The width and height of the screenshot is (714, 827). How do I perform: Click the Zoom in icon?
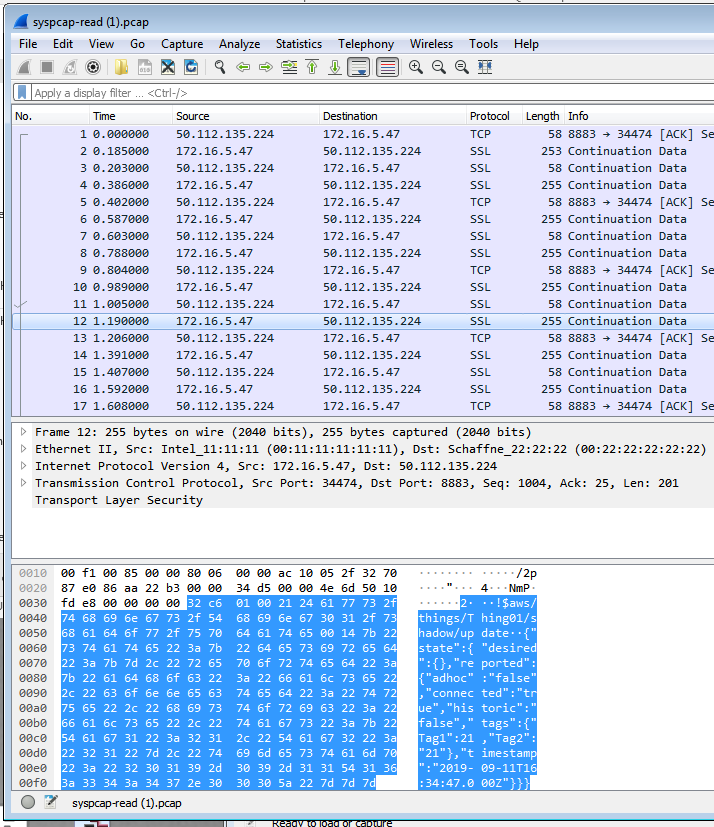pyautogui.click(x=416, y=68)
